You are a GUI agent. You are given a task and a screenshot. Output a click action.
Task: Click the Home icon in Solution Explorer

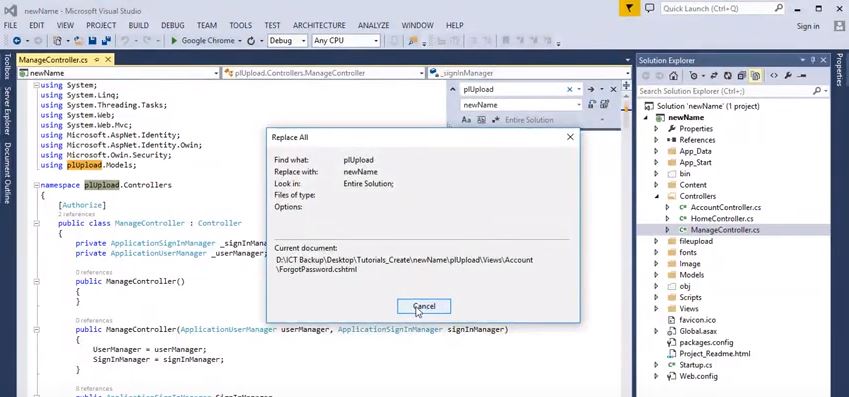click(673, 76)
